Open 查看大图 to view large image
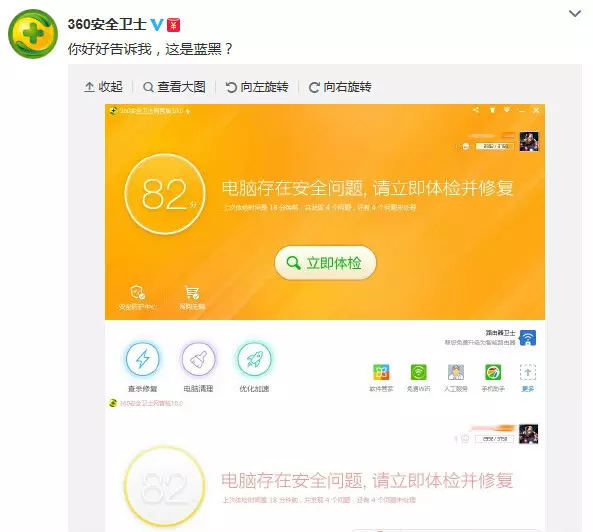The height and width of the screenshot is (532, 593). tap(175, 87)
